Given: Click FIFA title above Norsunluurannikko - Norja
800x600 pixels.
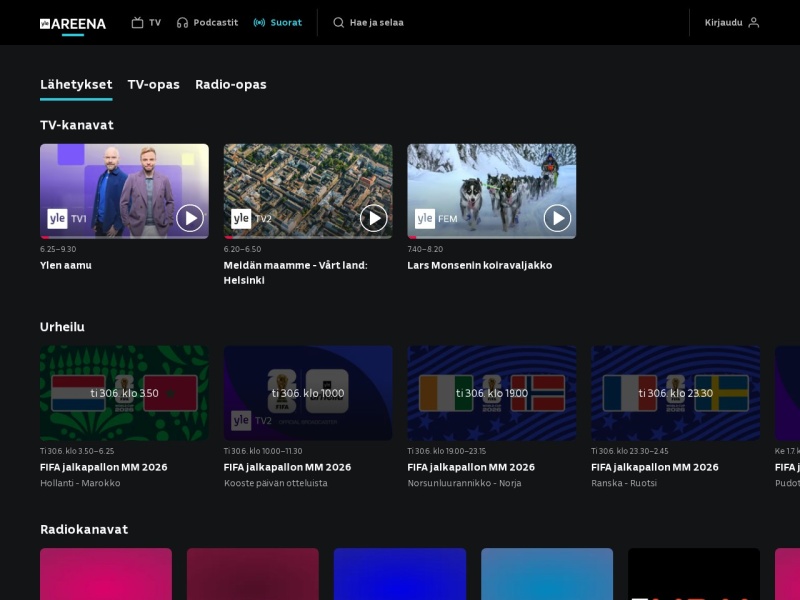Looking at the screenshot, I should [471, 467].
